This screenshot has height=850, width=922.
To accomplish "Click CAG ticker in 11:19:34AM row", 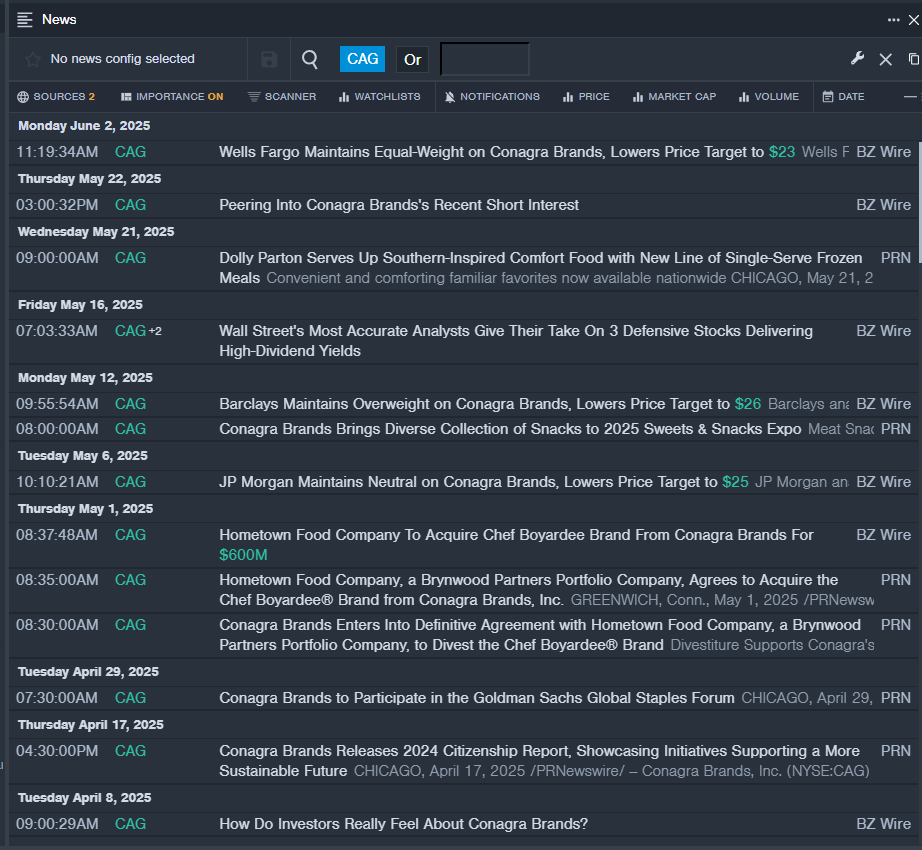I will coord(131,152).
